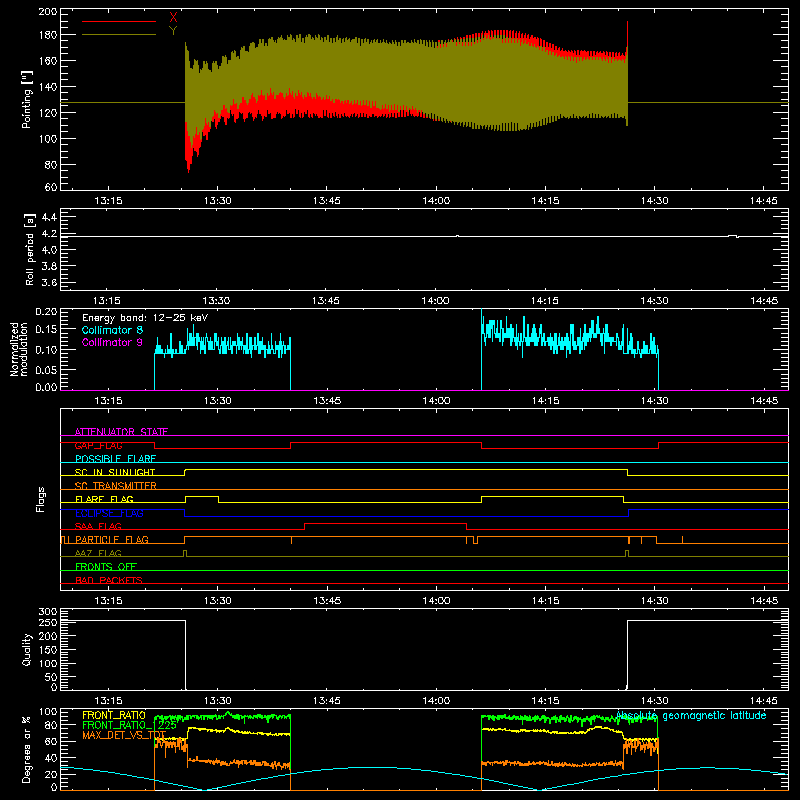Click the yellow FRONT_RATIO legend label
This screenshot has width=800, height=800.
[x=114, y=715]
